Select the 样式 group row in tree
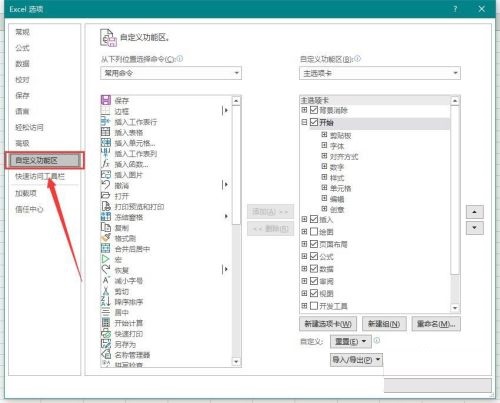Image resolution: width=500 pixels, height=403 pixels. (x=337, y=177)
